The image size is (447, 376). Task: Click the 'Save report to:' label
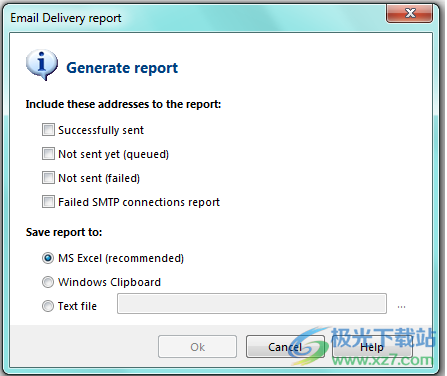click(64, 232)
